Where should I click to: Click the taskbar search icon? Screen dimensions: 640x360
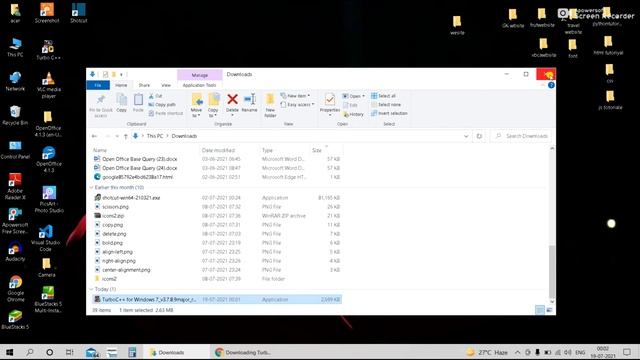tap(30, 352)
